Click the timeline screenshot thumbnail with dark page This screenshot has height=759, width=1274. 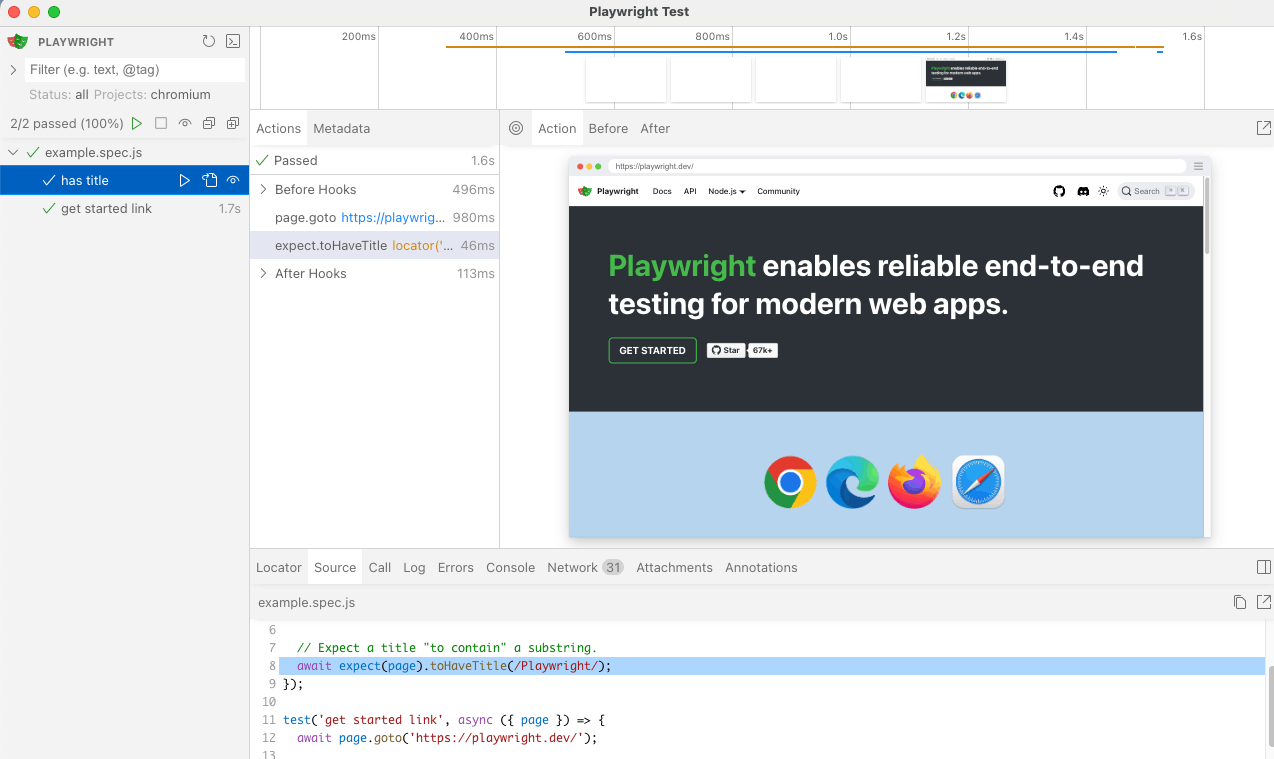(966, 80)
